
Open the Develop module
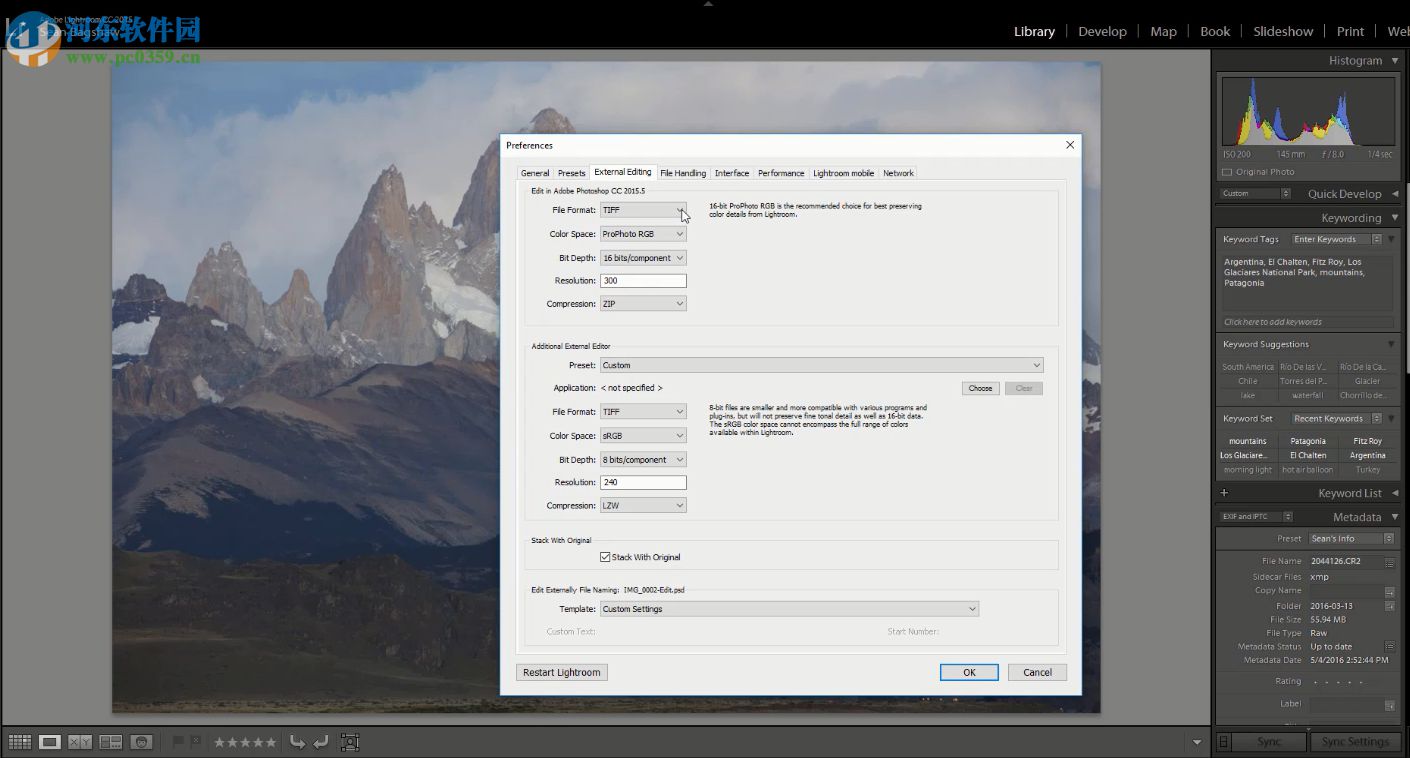click(1102, 31)
